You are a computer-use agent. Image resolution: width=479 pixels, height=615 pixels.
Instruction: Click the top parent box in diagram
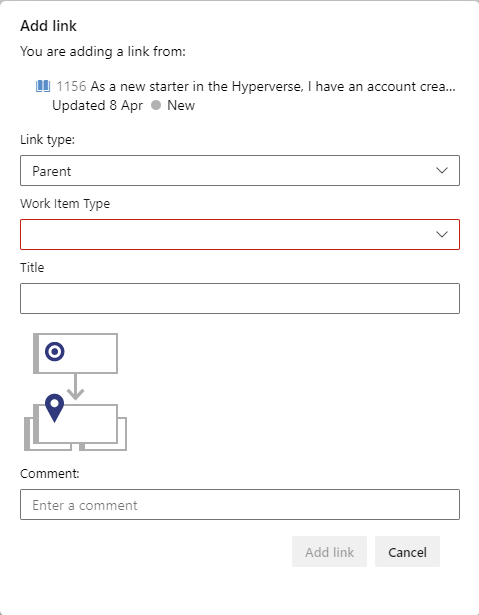tap(75, 353)
